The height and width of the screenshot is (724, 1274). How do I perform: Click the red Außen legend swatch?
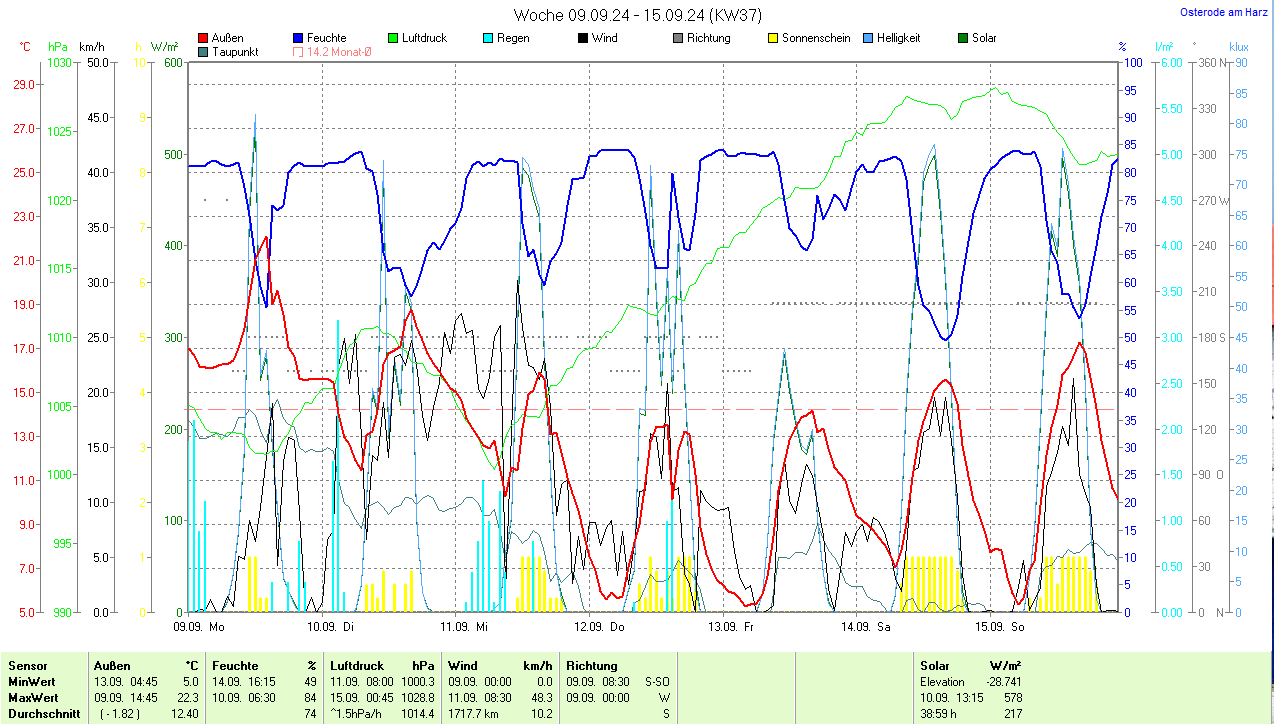click(204, 39)
